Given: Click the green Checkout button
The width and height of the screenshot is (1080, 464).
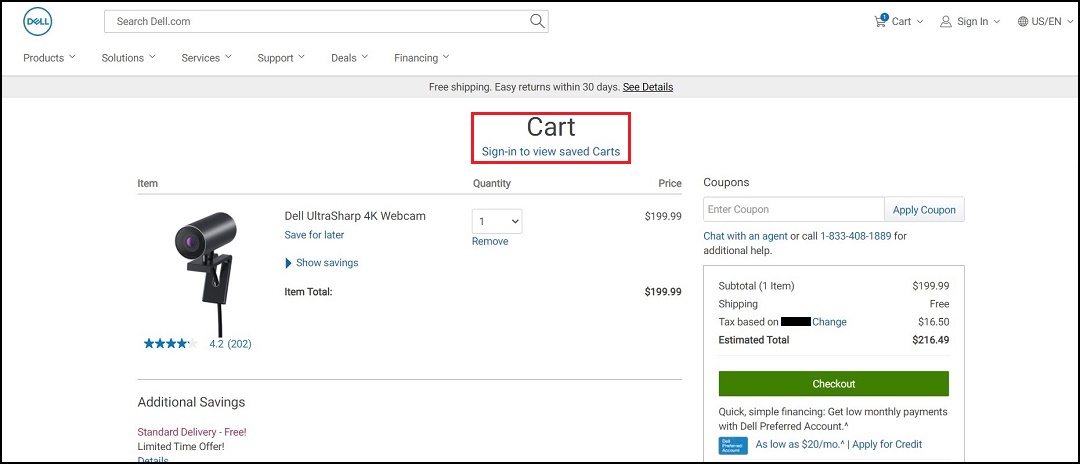Looking at the screenshot, I should click(x=833, y=383).
